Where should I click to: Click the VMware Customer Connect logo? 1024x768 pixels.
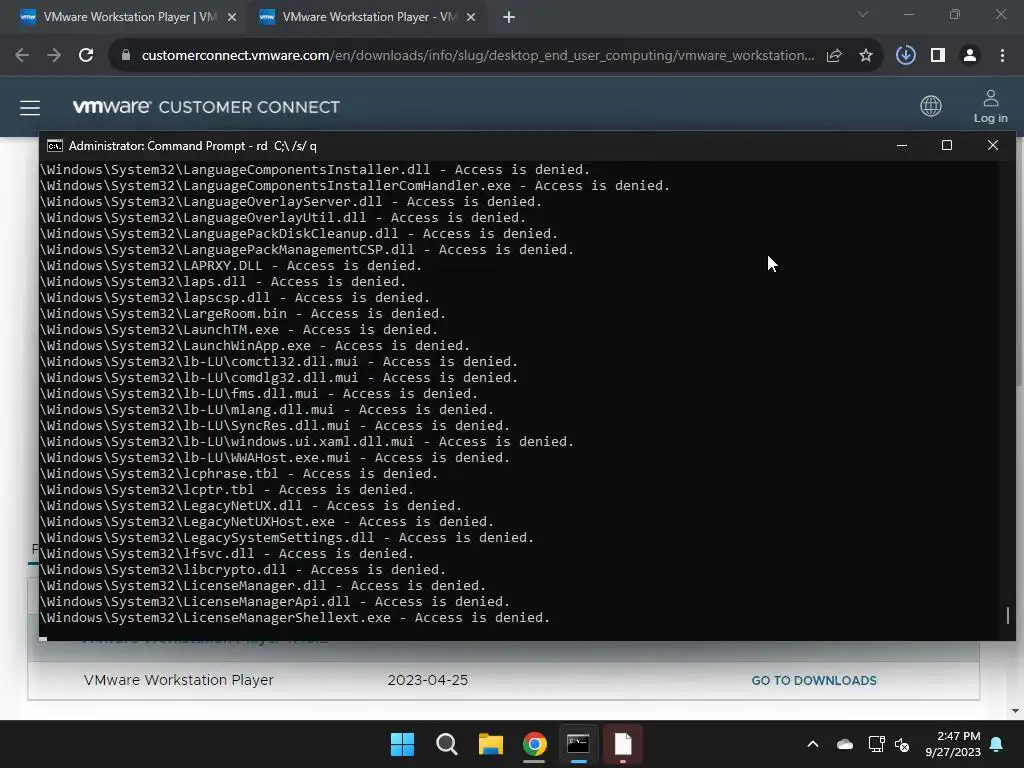[206, 107]
